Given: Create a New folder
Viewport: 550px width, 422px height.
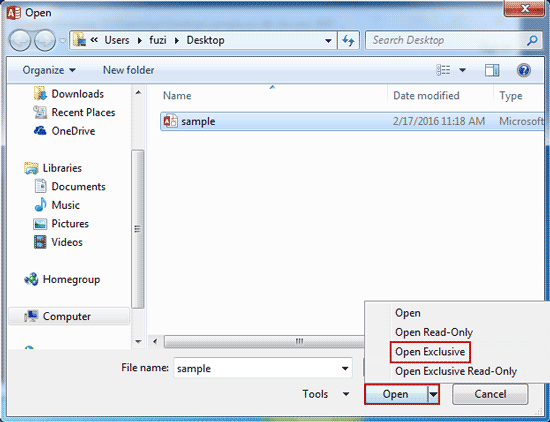Looking at the screenshot, I should 128,70.
